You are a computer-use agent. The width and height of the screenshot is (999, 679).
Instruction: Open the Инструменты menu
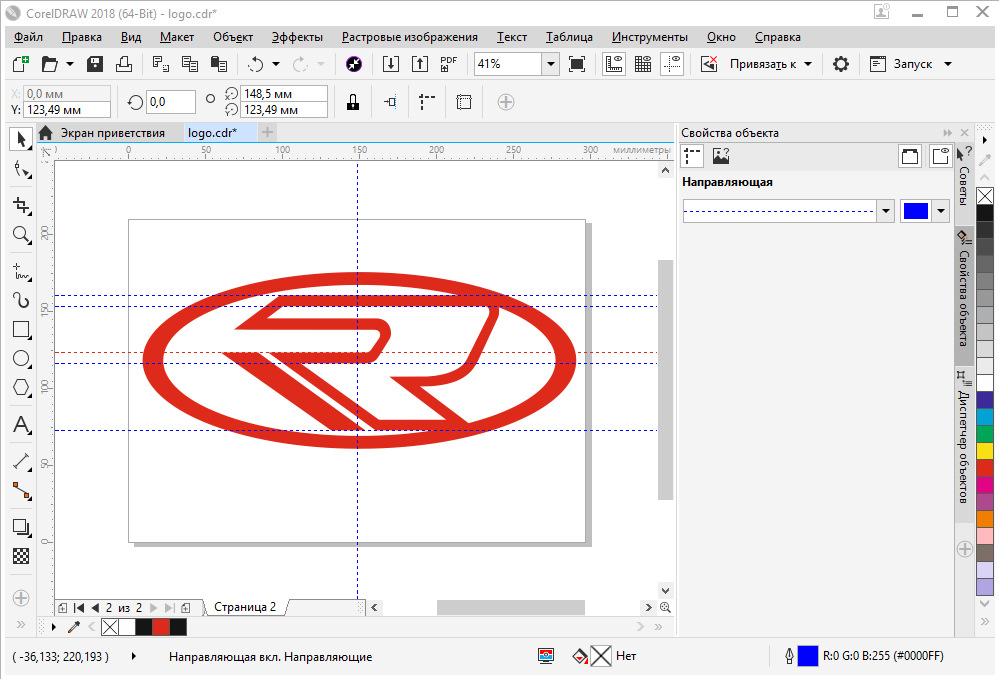pos(650,37)
